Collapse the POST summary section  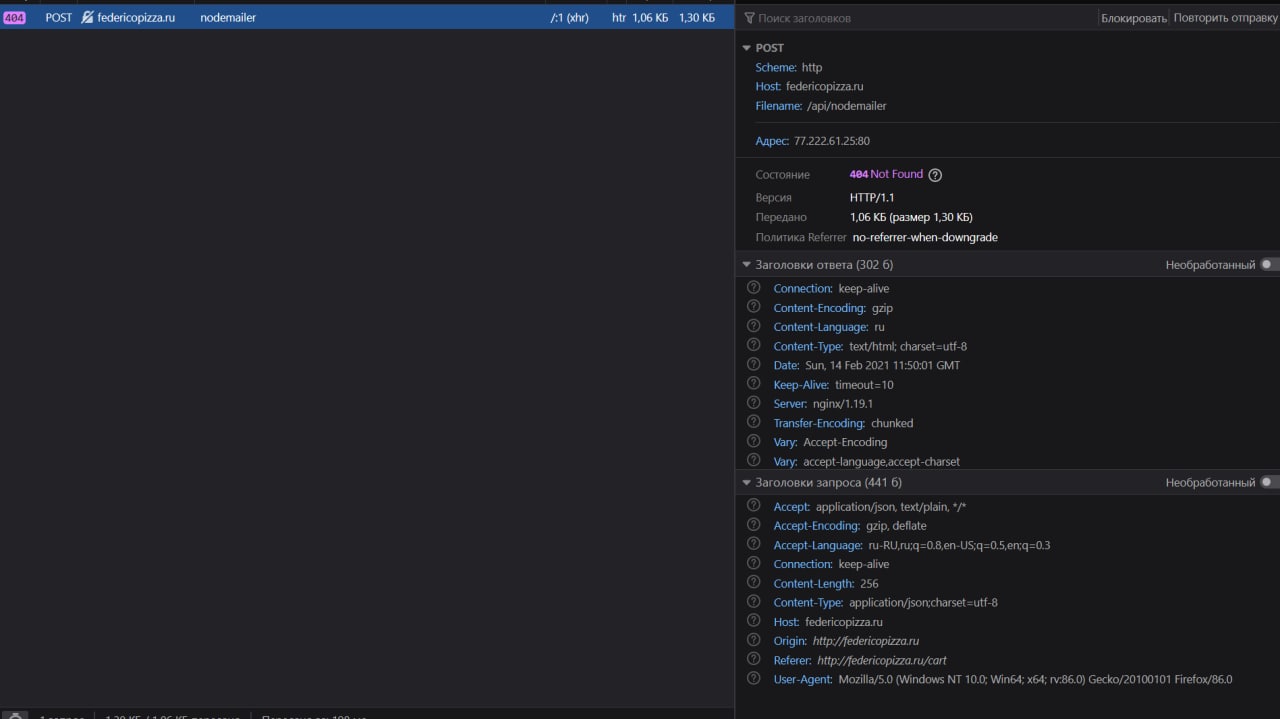tap(746, 48)
